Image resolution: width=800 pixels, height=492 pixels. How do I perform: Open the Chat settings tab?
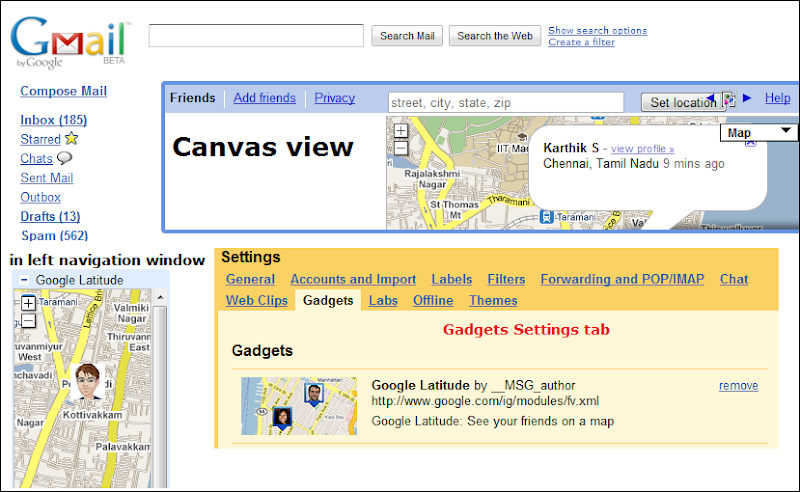734,279
